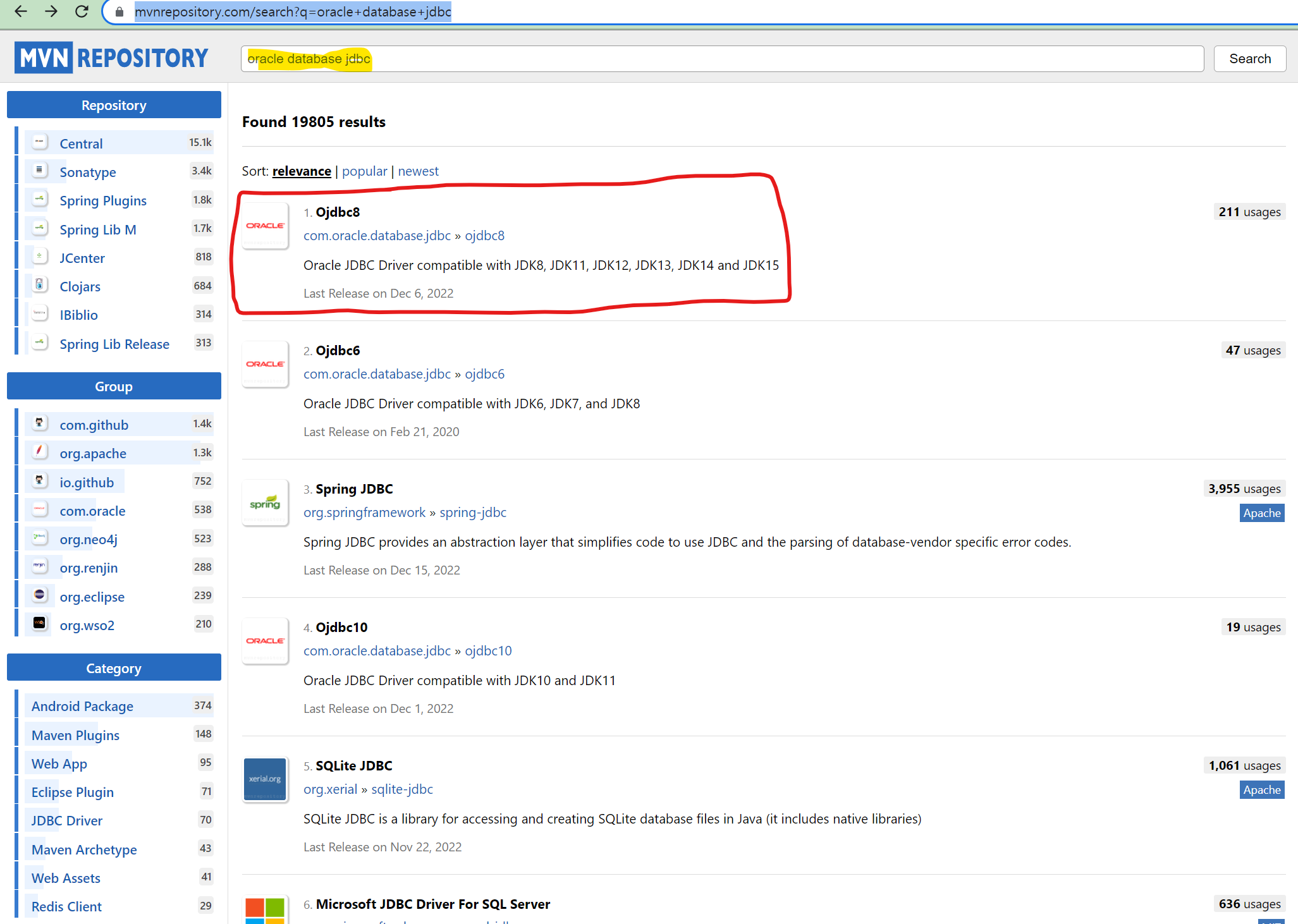Open the MVN Repository logo home link
Screen dimensions: 1298x924
click(111, 58)
